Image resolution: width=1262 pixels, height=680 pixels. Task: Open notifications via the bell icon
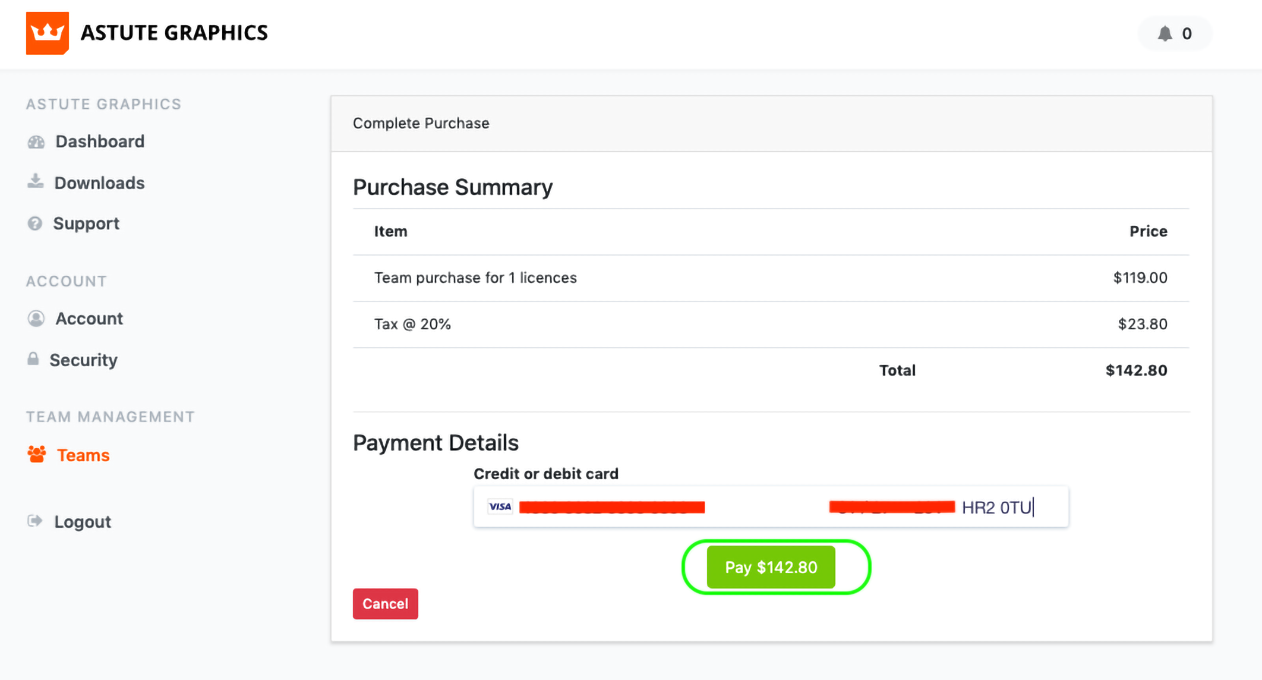point(1164,34)
